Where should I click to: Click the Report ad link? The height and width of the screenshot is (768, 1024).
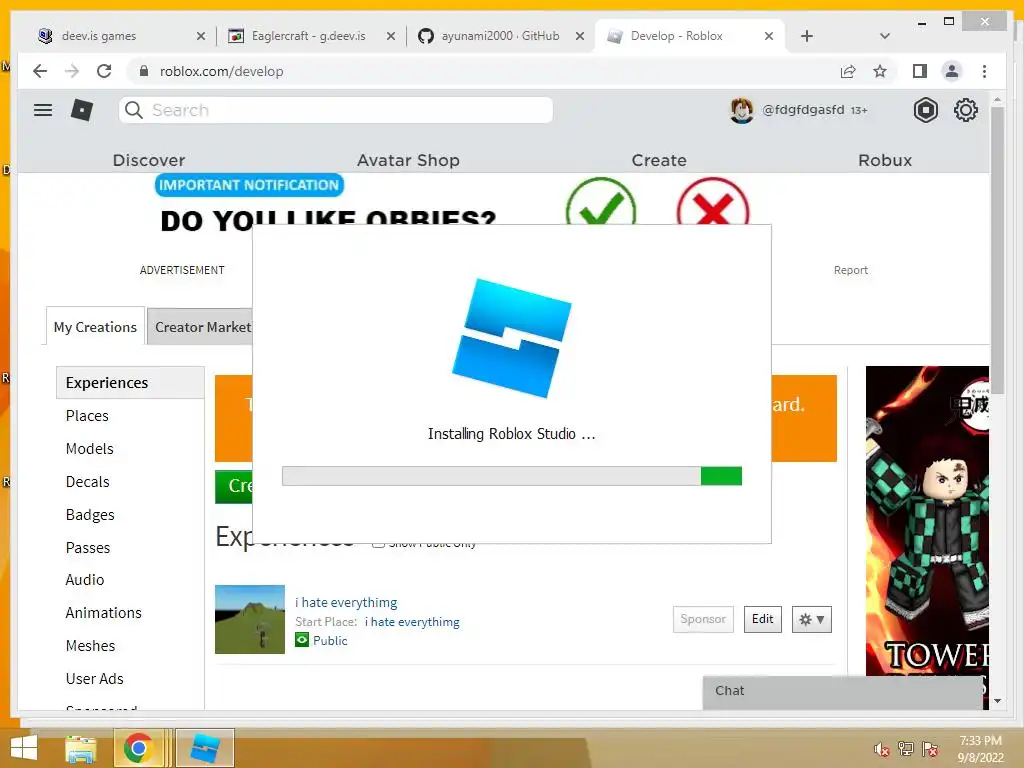coord(850,270)
